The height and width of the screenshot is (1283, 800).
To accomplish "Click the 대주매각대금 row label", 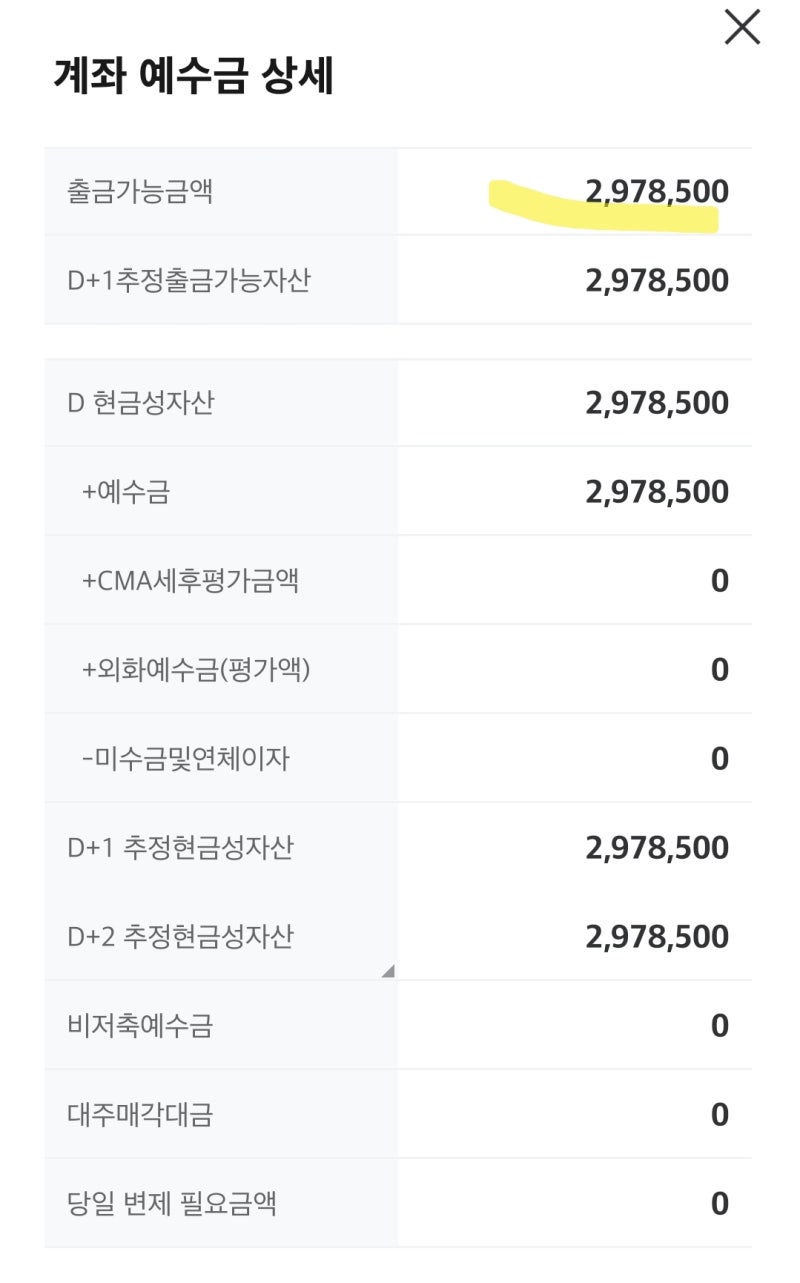I will click(x=140, y=1115).
